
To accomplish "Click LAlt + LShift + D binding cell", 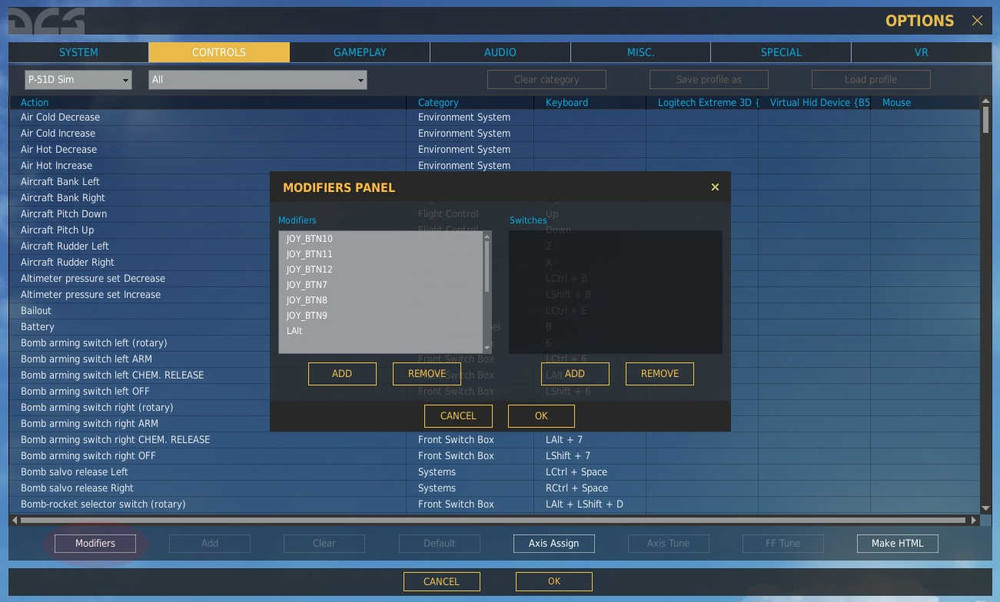I will tap(590, 504).
